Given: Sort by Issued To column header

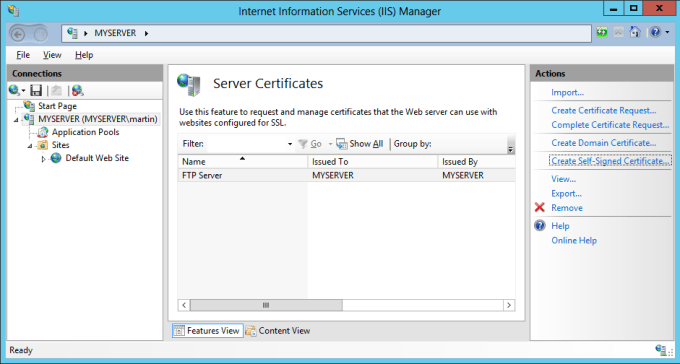Looking at the screenshot, I should pos(373,161).
